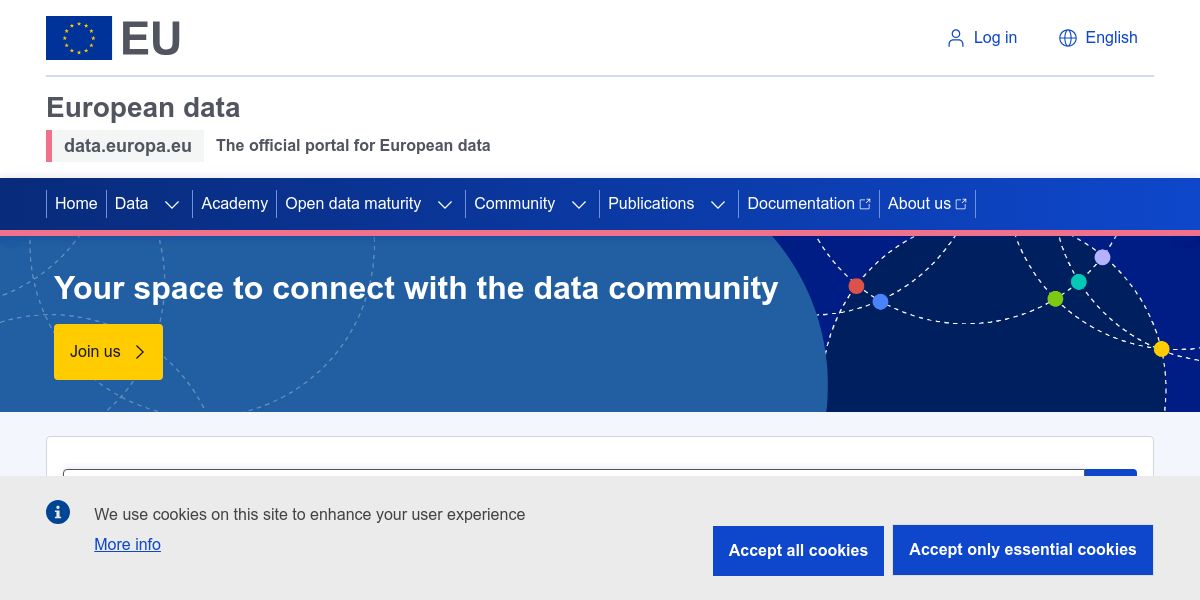Open the Documentation menu item
Screen dimensions: 1200x600
pos(800,204)
